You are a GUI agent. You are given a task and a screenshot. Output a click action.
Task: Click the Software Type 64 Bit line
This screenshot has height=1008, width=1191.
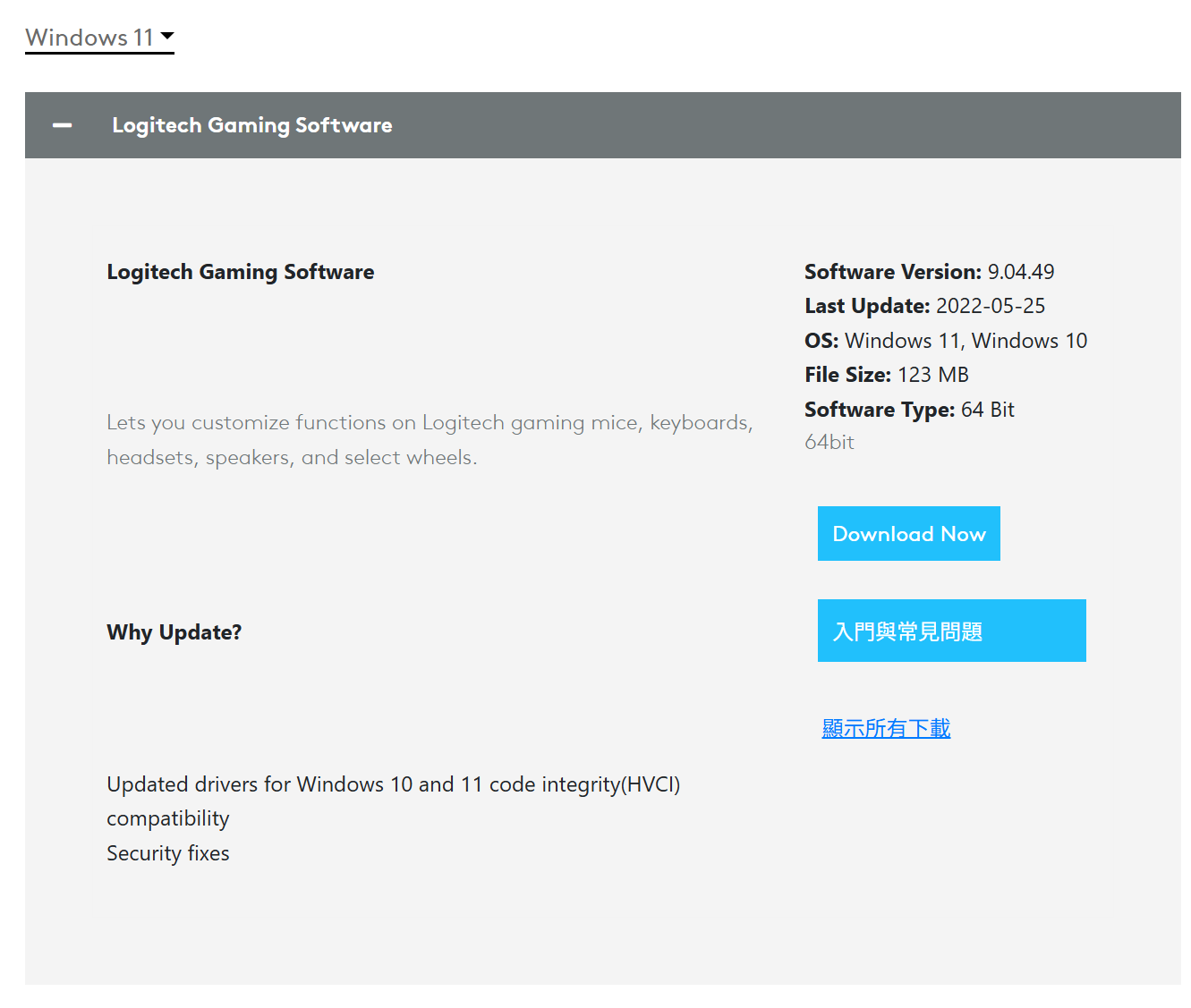908,410
